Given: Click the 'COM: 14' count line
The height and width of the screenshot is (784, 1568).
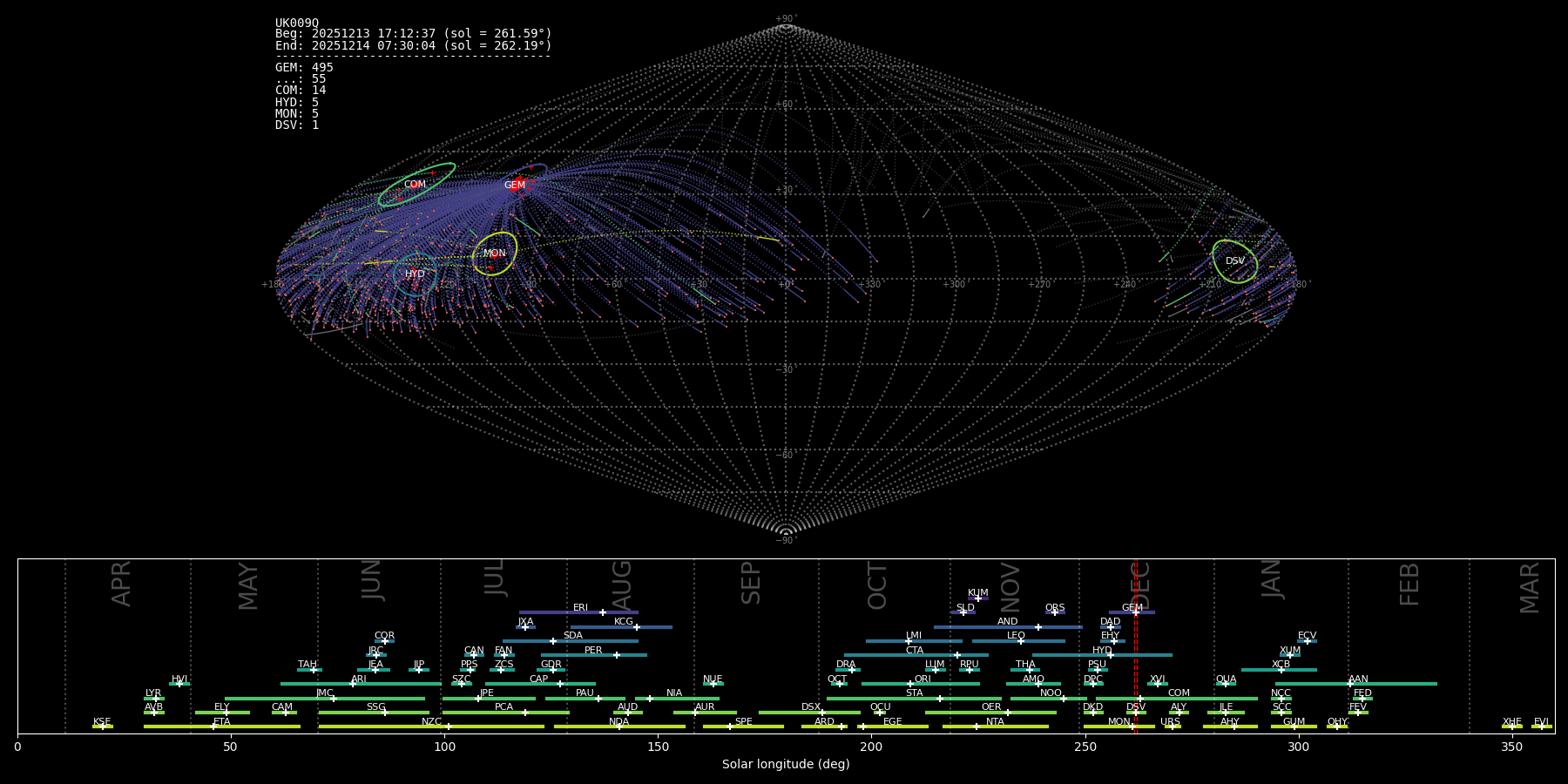Looking at the screenshot, I should (x=301, y=91).
